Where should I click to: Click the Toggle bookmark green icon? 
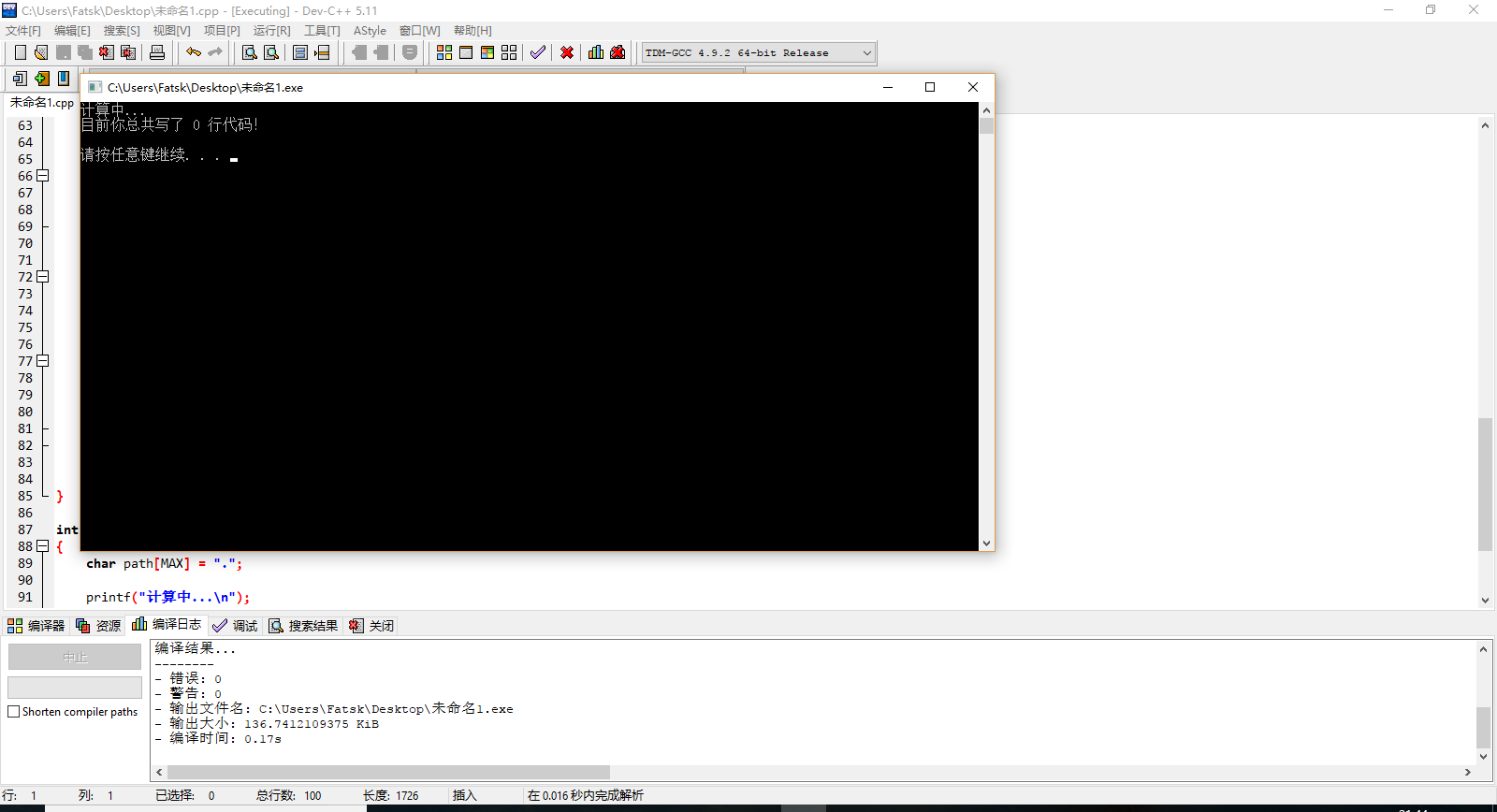click(41, 79)
